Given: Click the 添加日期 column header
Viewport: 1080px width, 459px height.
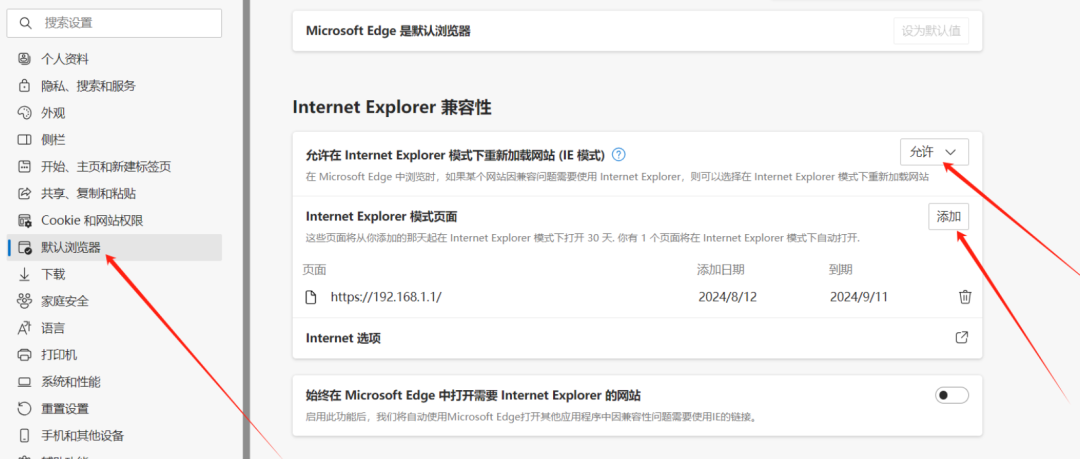Looking at the screenshot, I should point(720,269).
